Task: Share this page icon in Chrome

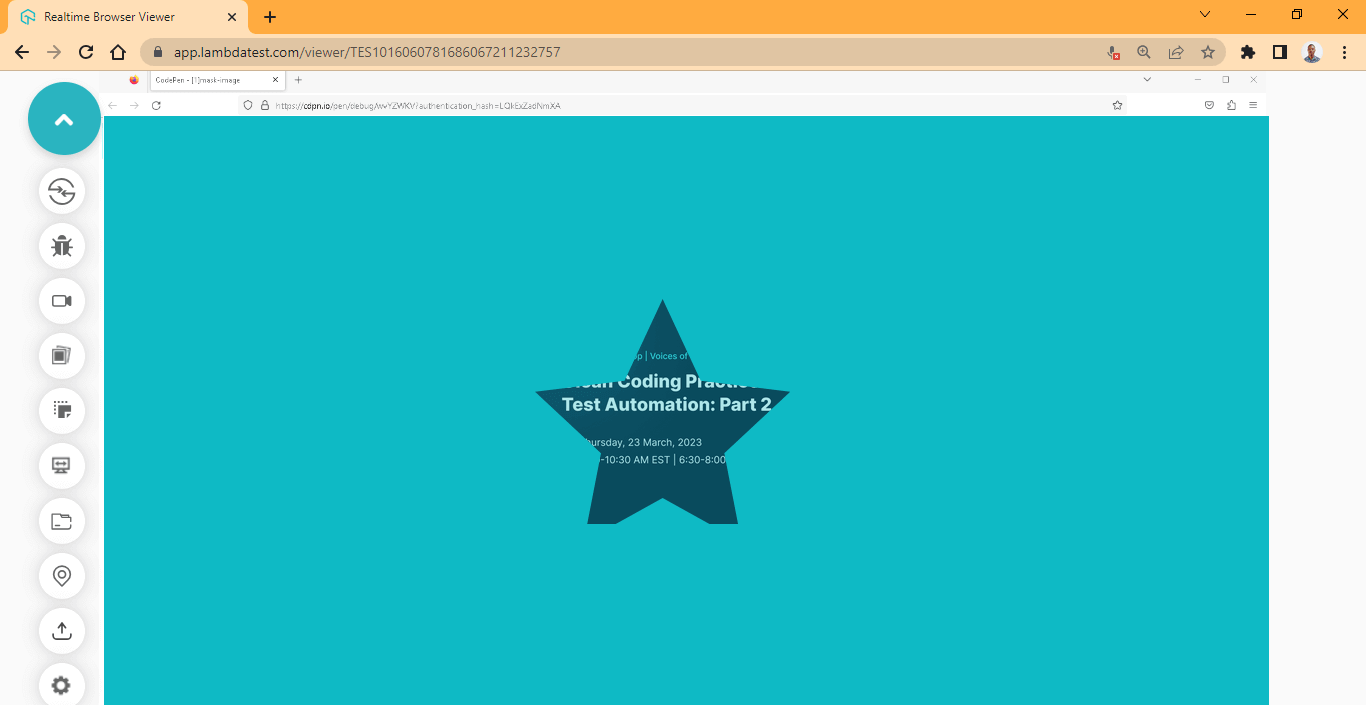Action: coord(1176,52)
